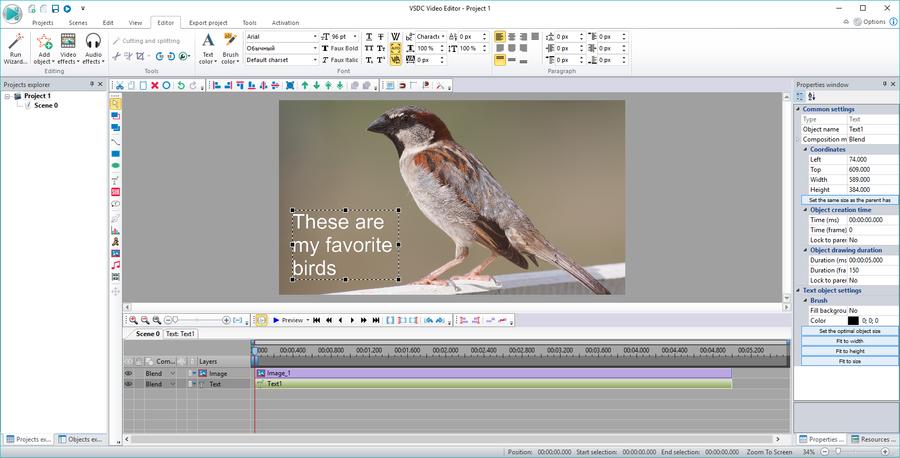Open the Arial font family dropdown
Screen dimensions: 900x458
(x=314, y=36)
